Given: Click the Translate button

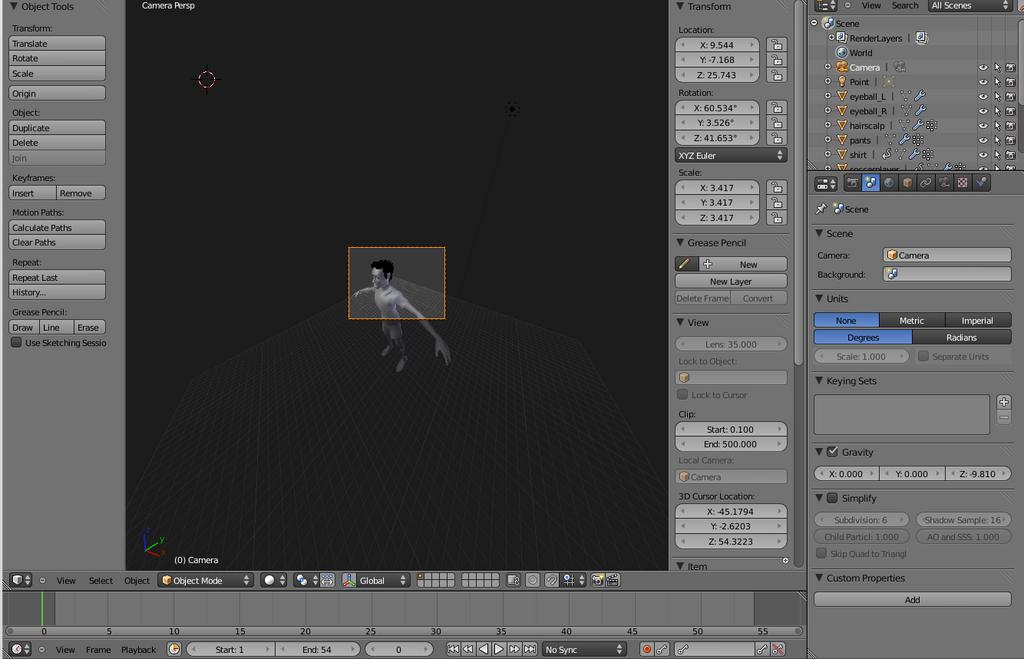Looking at the screenshot, I should (57, 43).
